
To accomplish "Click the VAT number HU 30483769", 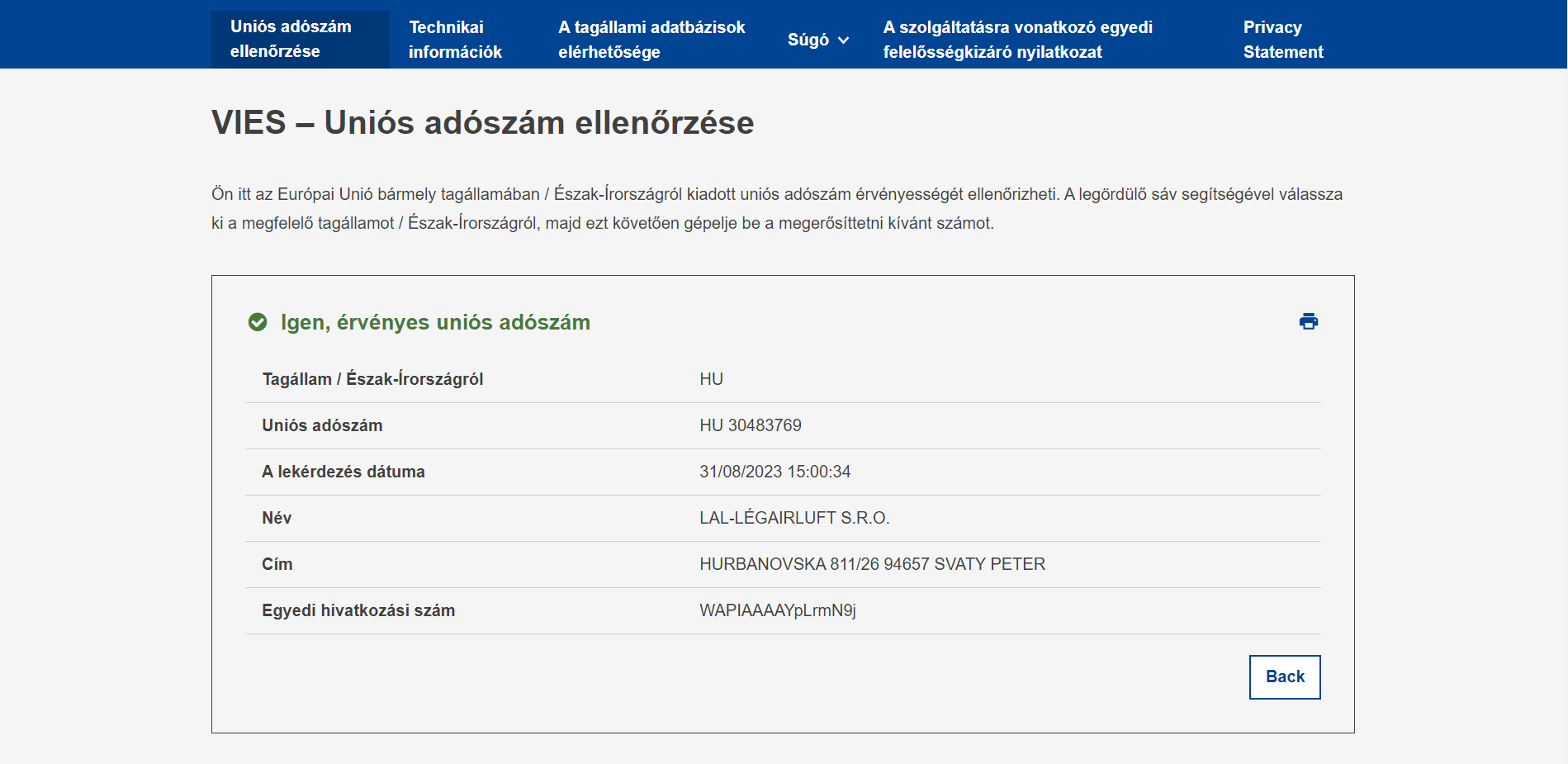I will tap(750, 425).
